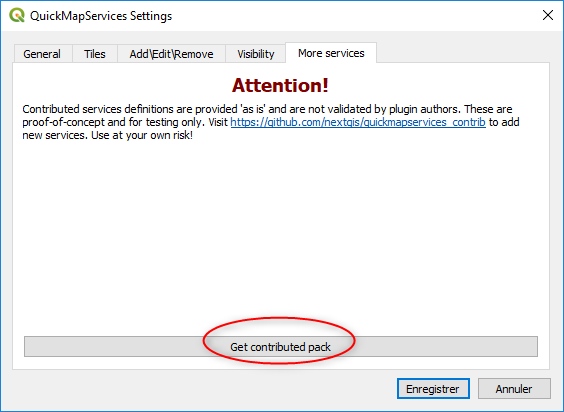
Task: Click the QGIS logo in the title bar
Action: 17,15
